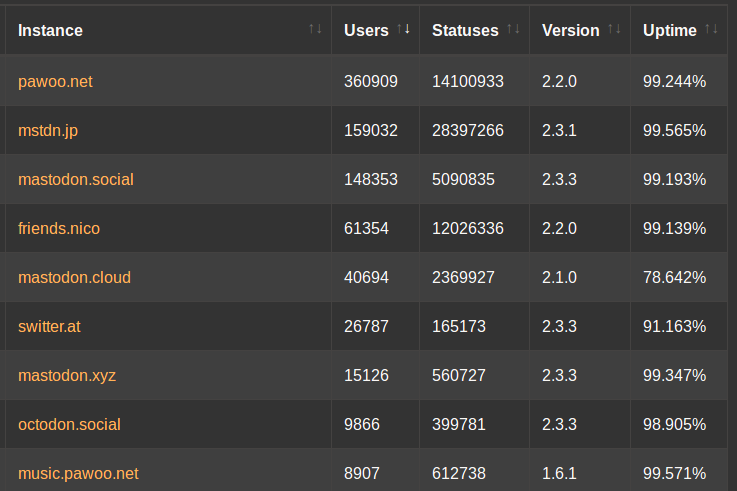Select version 2.3.1 in mstdn.jp row

pyautogui.click(x=559, y=131)
